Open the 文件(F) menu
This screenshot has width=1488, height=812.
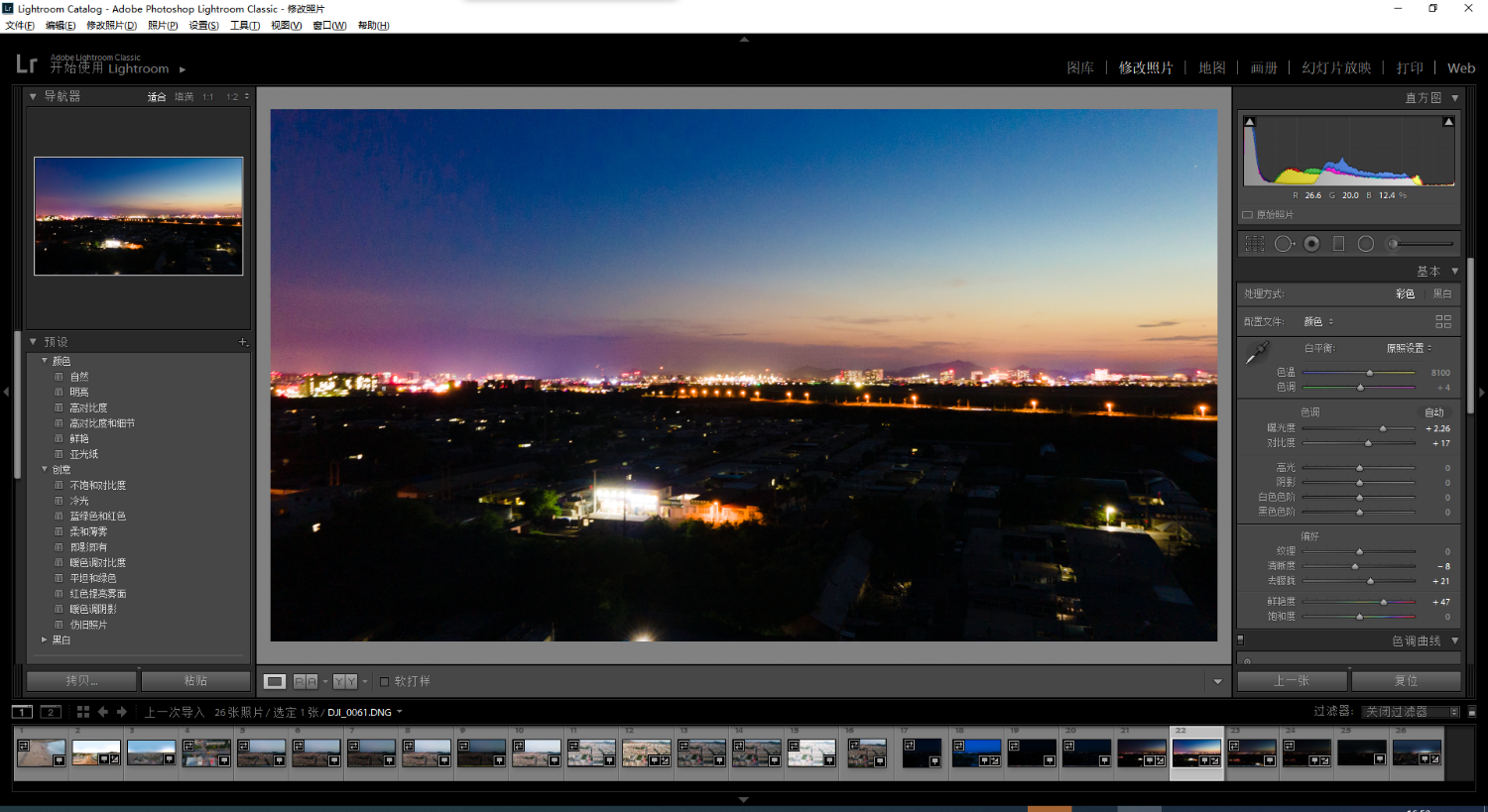tap(20, 26)
